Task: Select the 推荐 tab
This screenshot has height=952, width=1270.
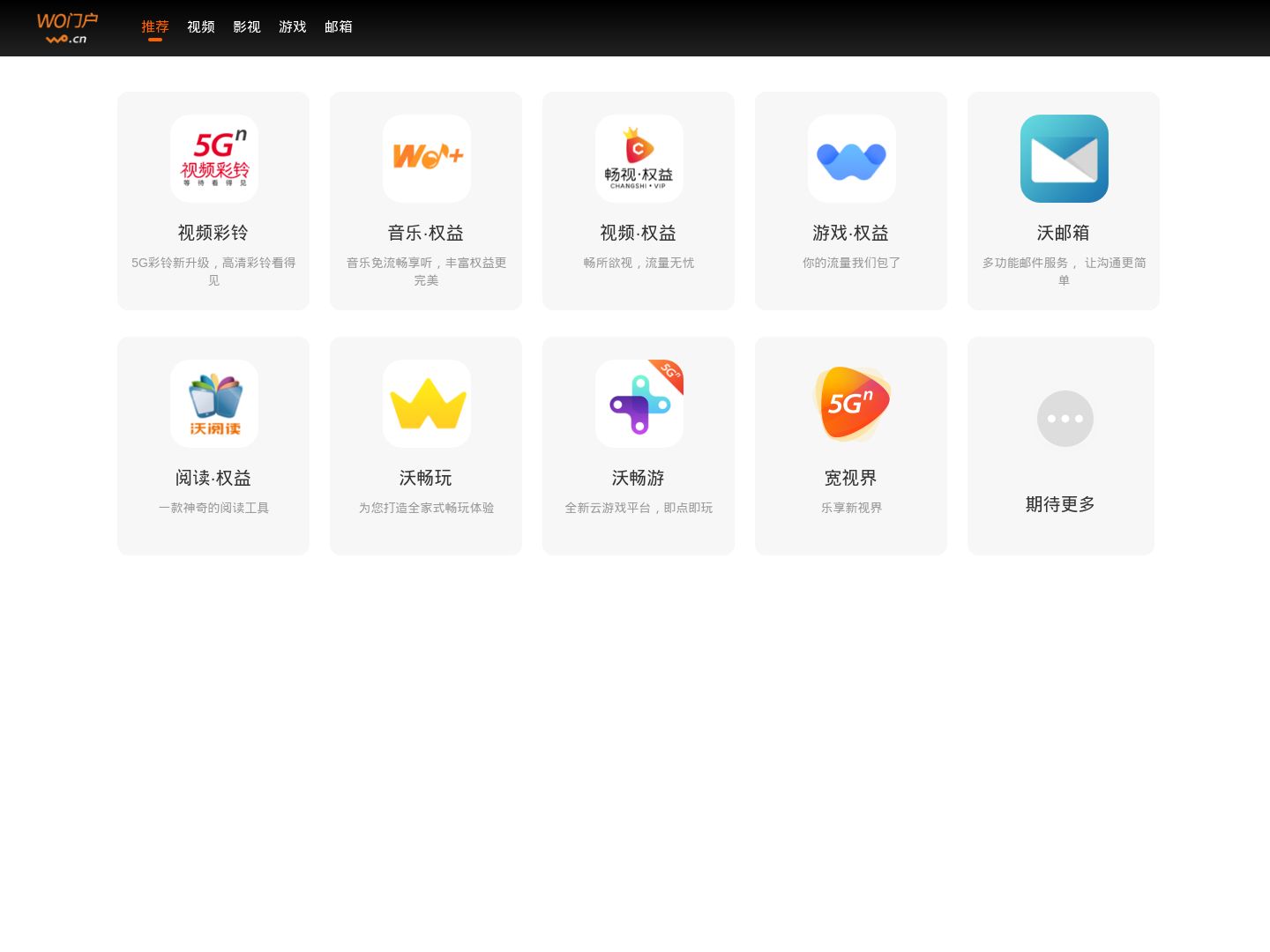Action: 155,27
